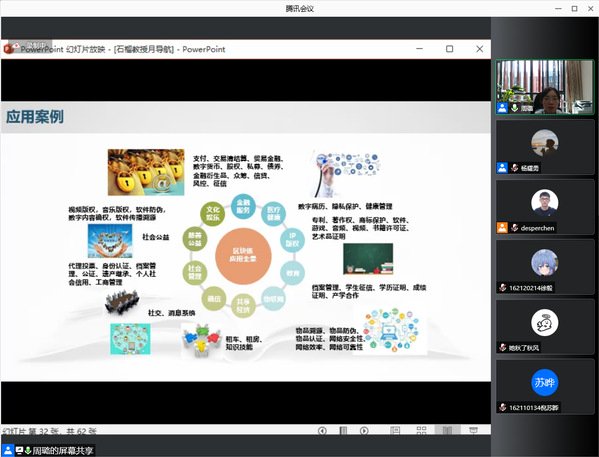Click the PowerPoint logo in title bar
This screenshot has height=457, width=599.
tap(9, 49)
